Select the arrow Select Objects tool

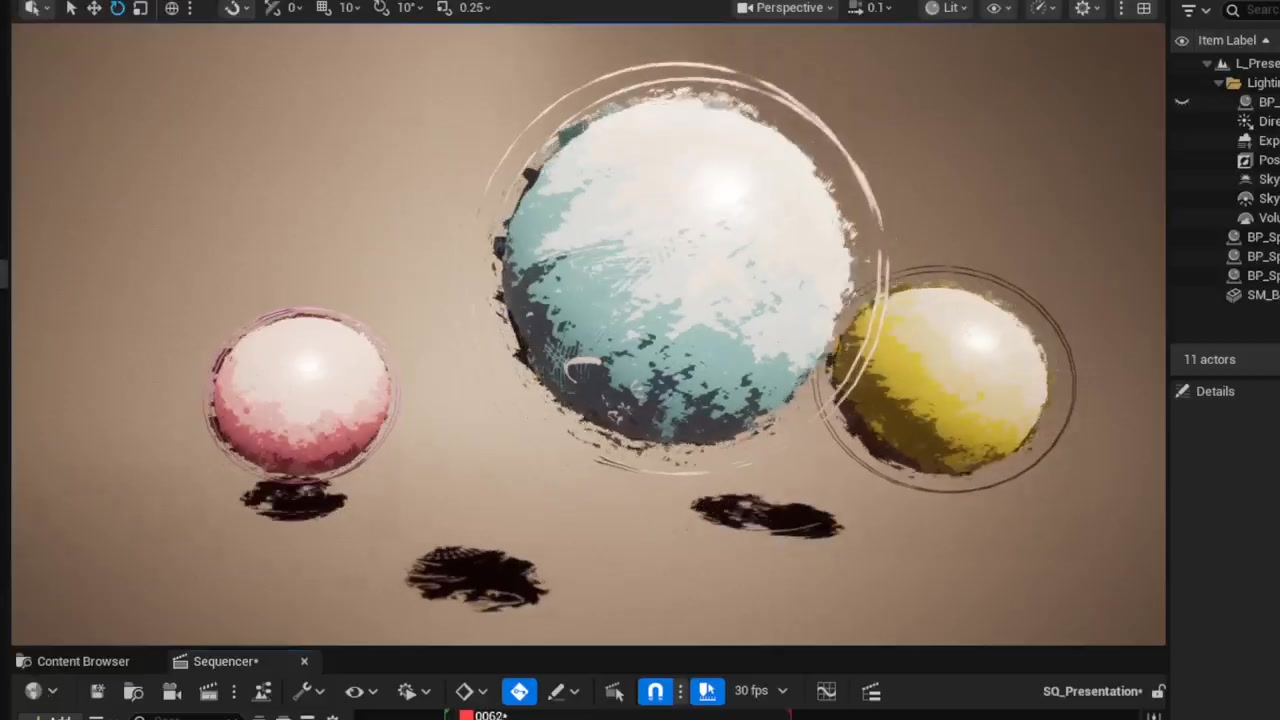point(71,8)
